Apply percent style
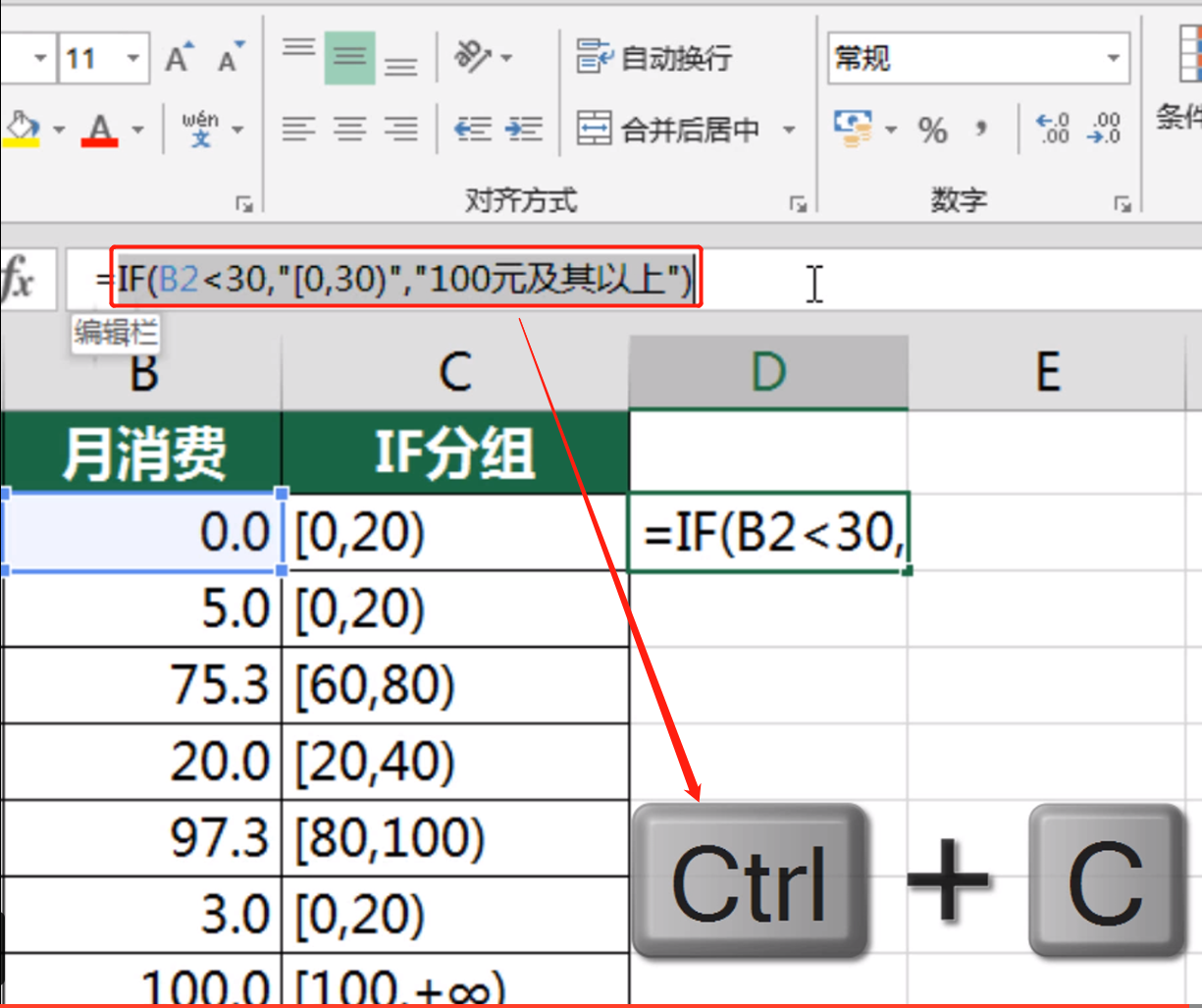Image resolution: width=1202 pixels, height=1008 pixels. 932,130
